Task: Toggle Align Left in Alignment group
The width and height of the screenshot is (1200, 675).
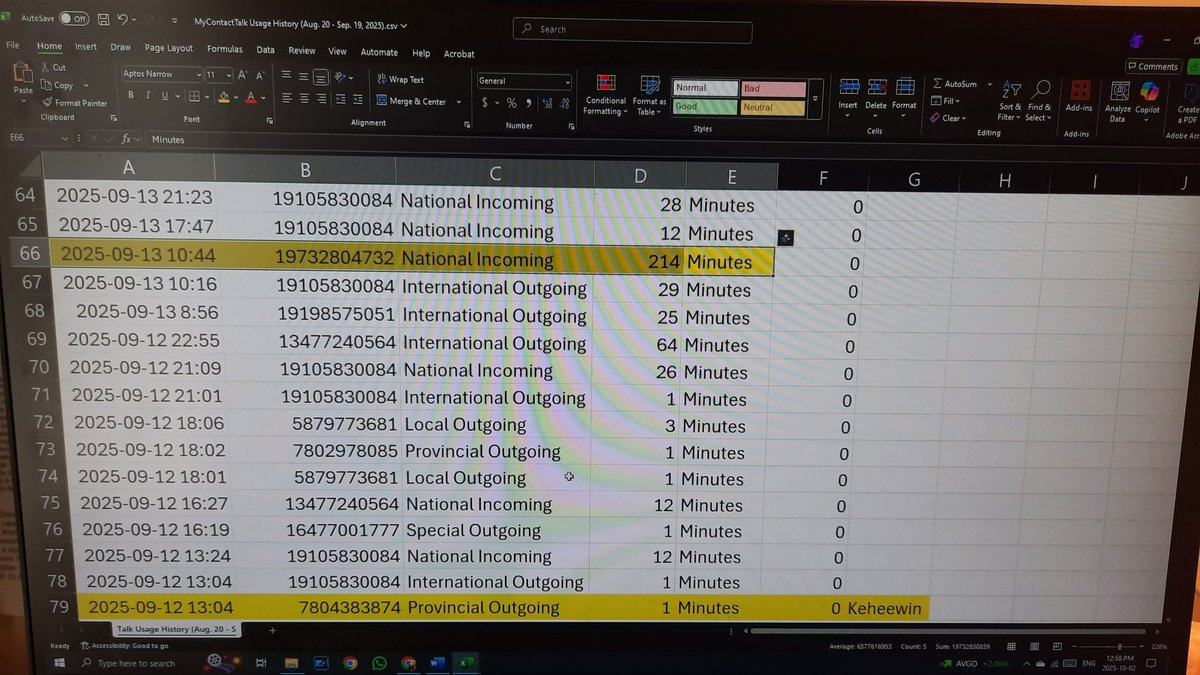Action: (287, 98)
